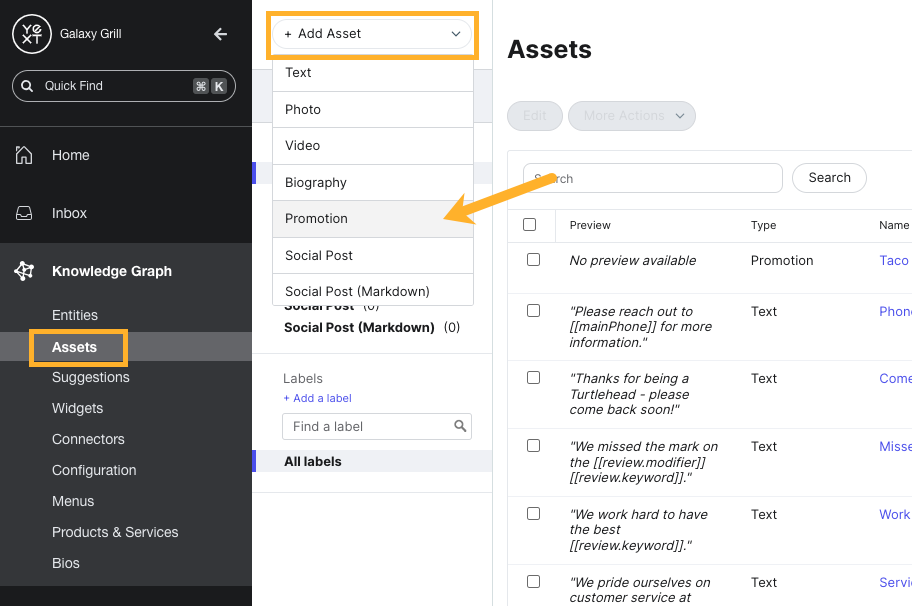Collapse sidebar with the back arrow
This screenshot has width=912, height=606.
click(x=221, y=34)
